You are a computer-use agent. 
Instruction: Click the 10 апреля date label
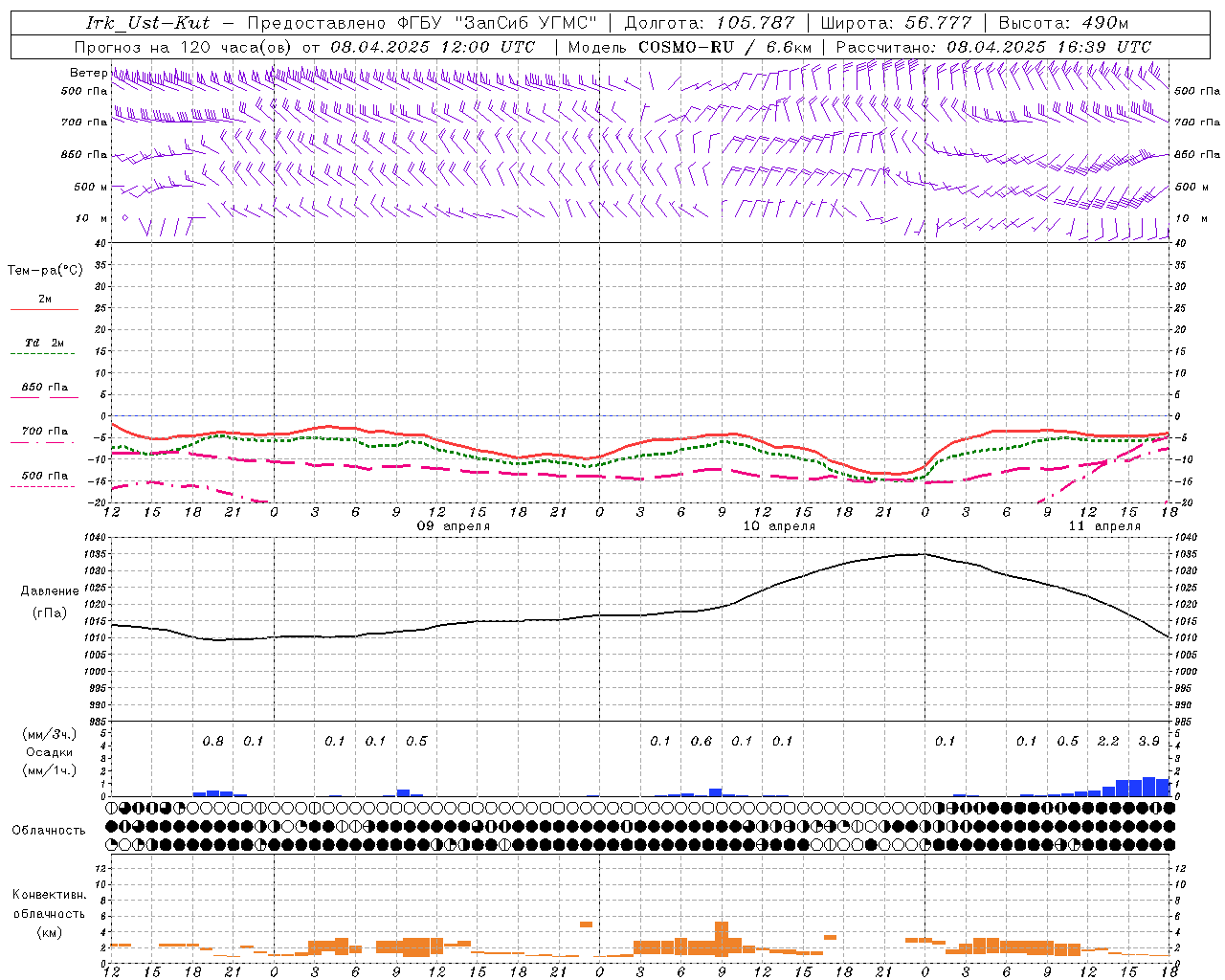pyautogui.click(x=779, y=526)
